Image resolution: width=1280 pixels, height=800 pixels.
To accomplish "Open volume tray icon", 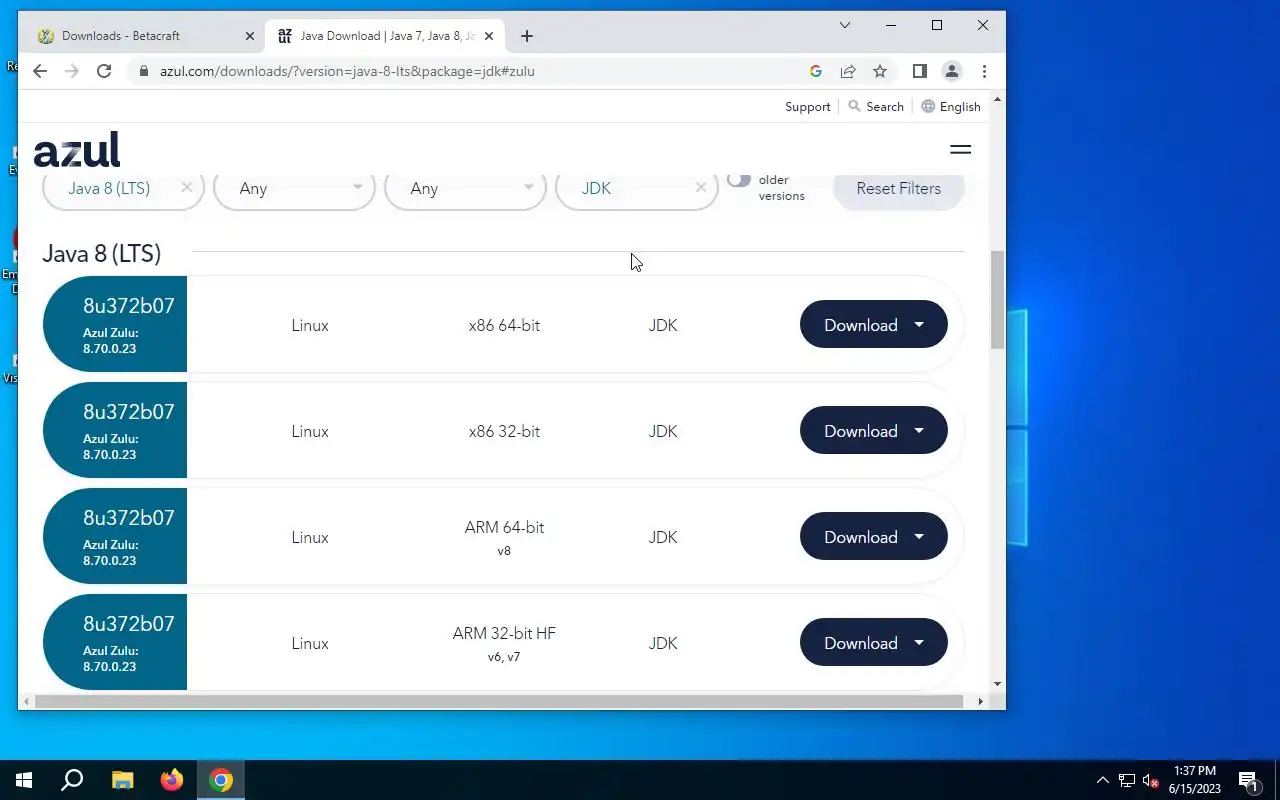I will click(1150, 780).
